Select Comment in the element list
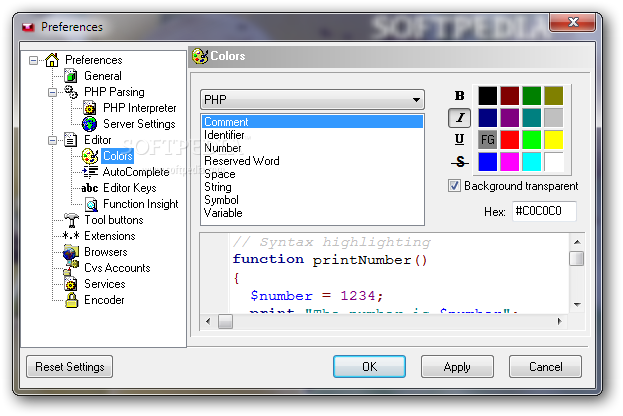Screen dimensions: 623x416 coord(312,122)
